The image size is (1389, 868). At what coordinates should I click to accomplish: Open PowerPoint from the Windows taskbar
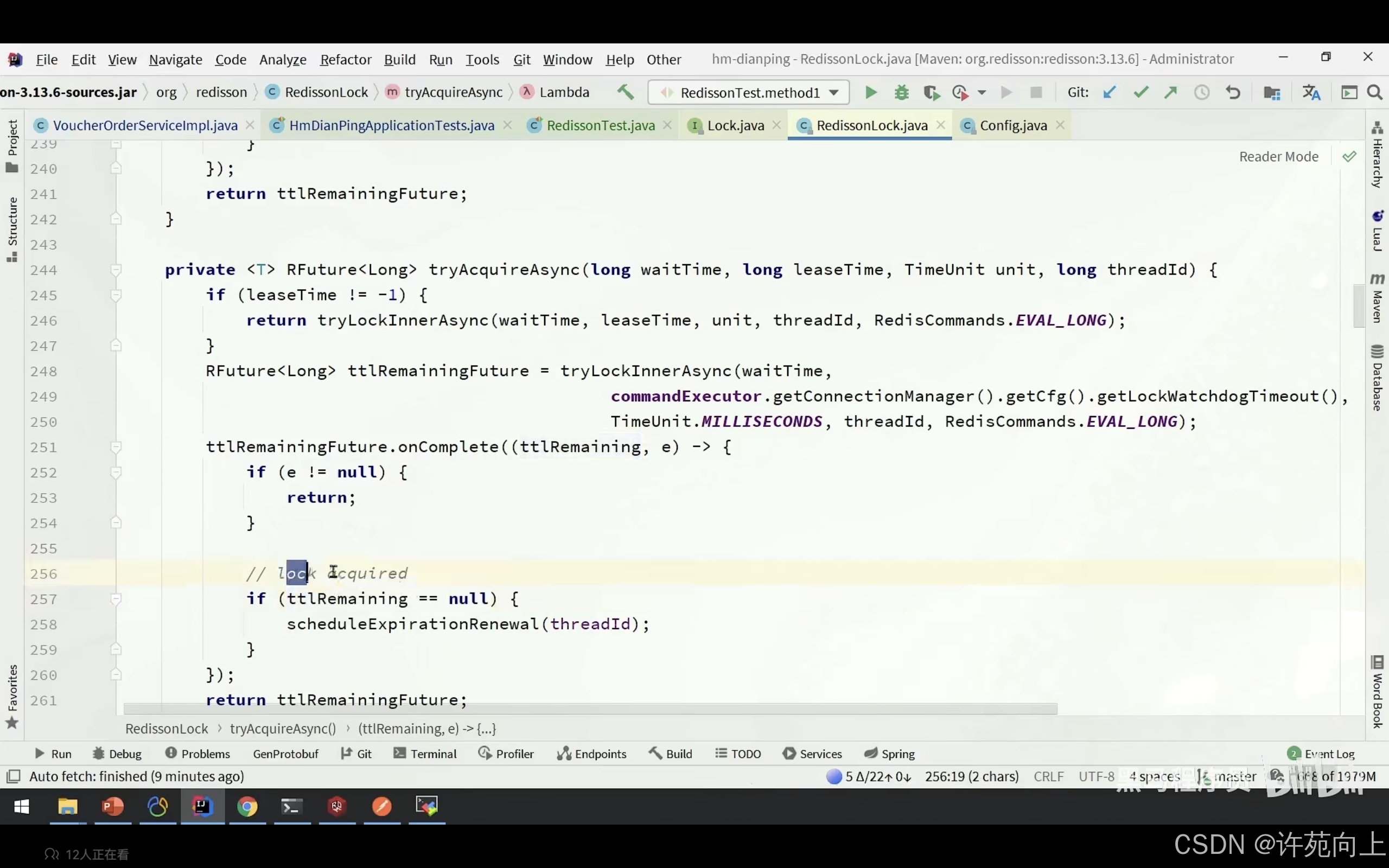click(x=112, y=807)
